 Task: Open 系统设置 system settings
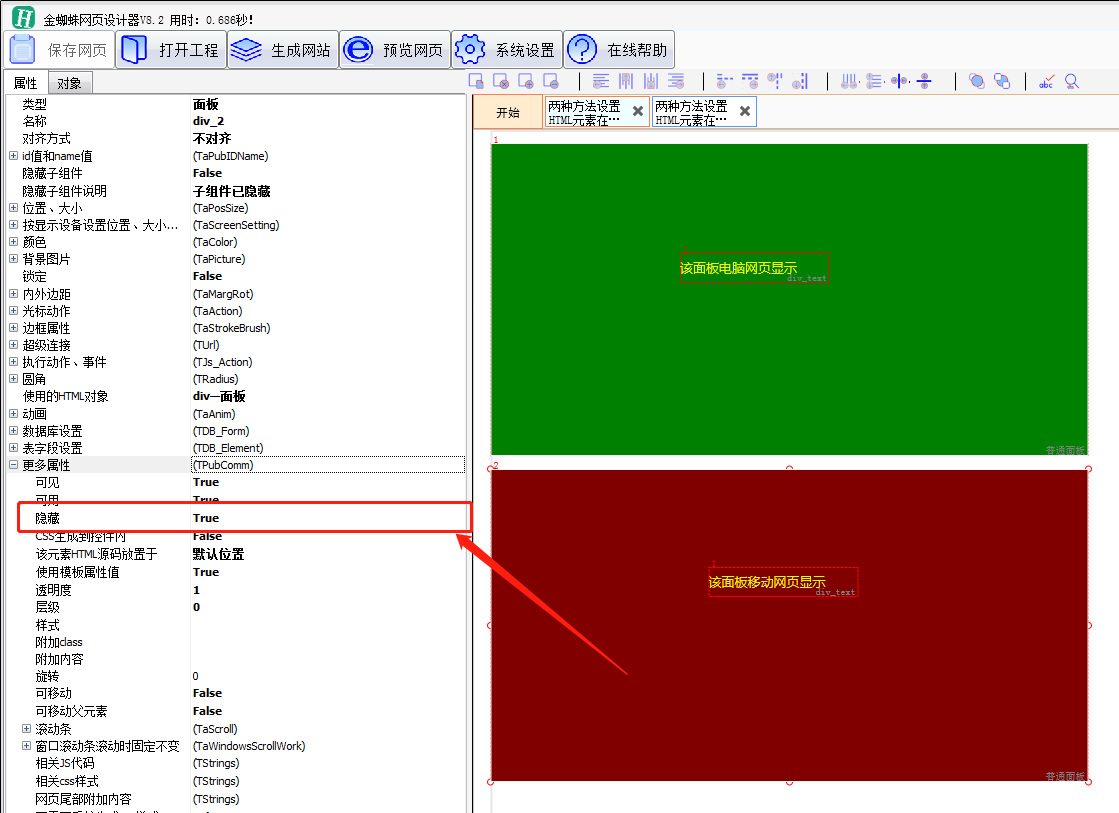[507, 50]
